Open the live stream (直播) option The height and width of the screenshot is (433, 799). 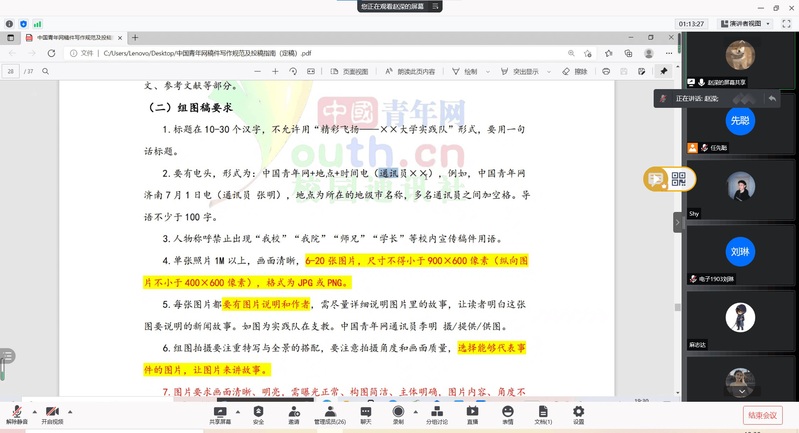(472, 415)
